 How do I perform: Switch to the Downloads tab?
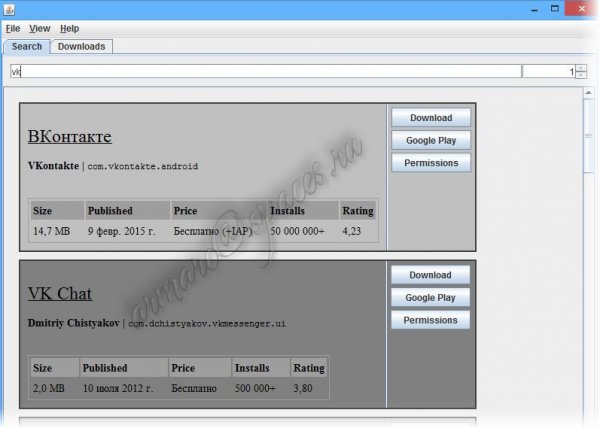pyautogui.click(x=82, y=47)
